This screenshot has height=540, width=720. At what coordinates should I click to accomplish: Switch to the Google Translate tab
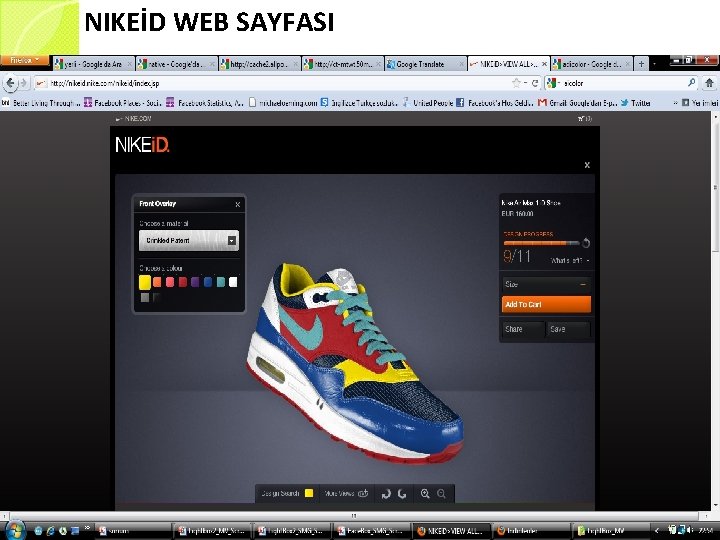pyautogui.click(x=425, y=64)
